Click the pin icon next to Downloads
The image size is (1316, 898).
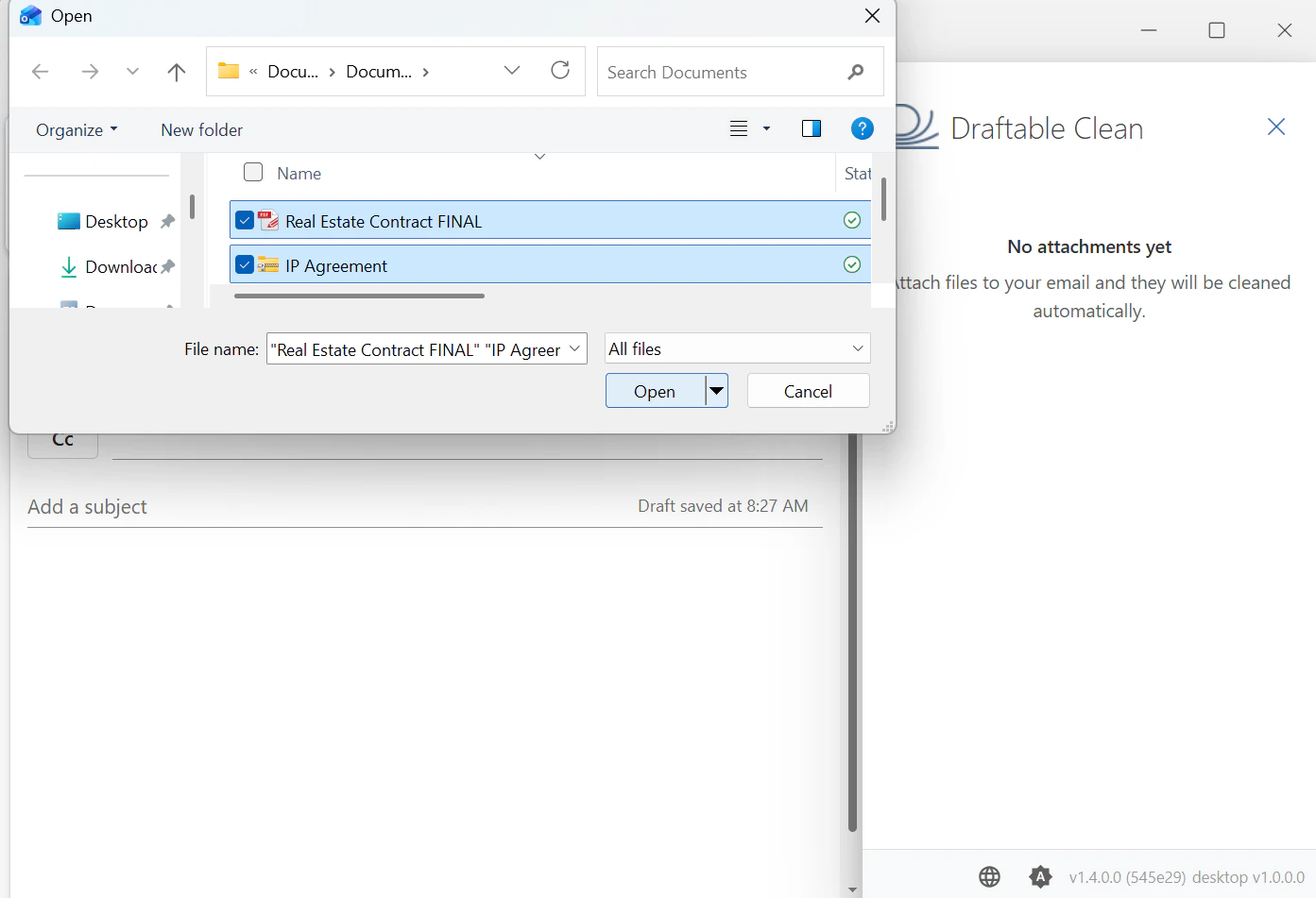pos(168,267)
